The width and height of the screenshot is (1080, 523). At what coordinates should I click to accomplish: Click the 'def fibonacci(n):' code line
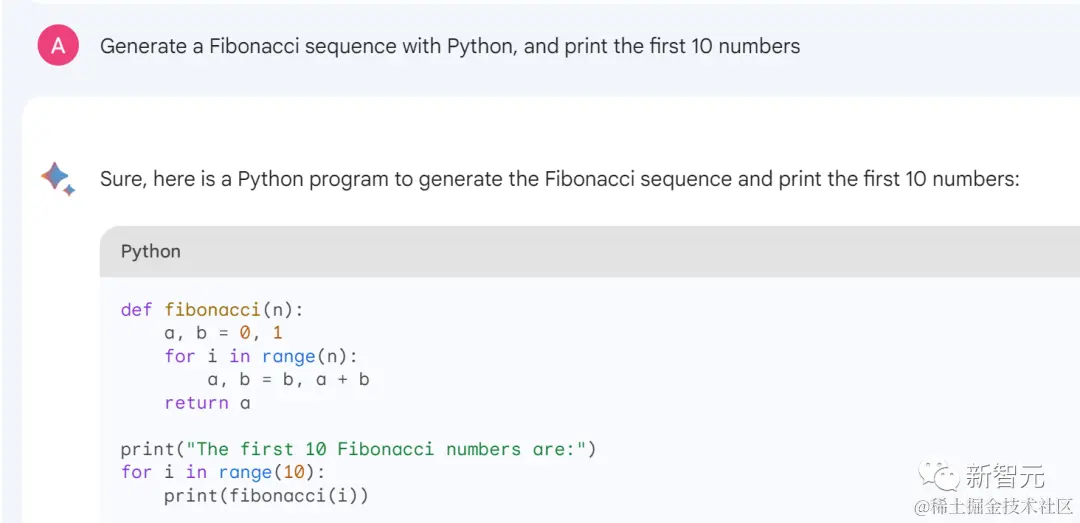tap(212, 310)
